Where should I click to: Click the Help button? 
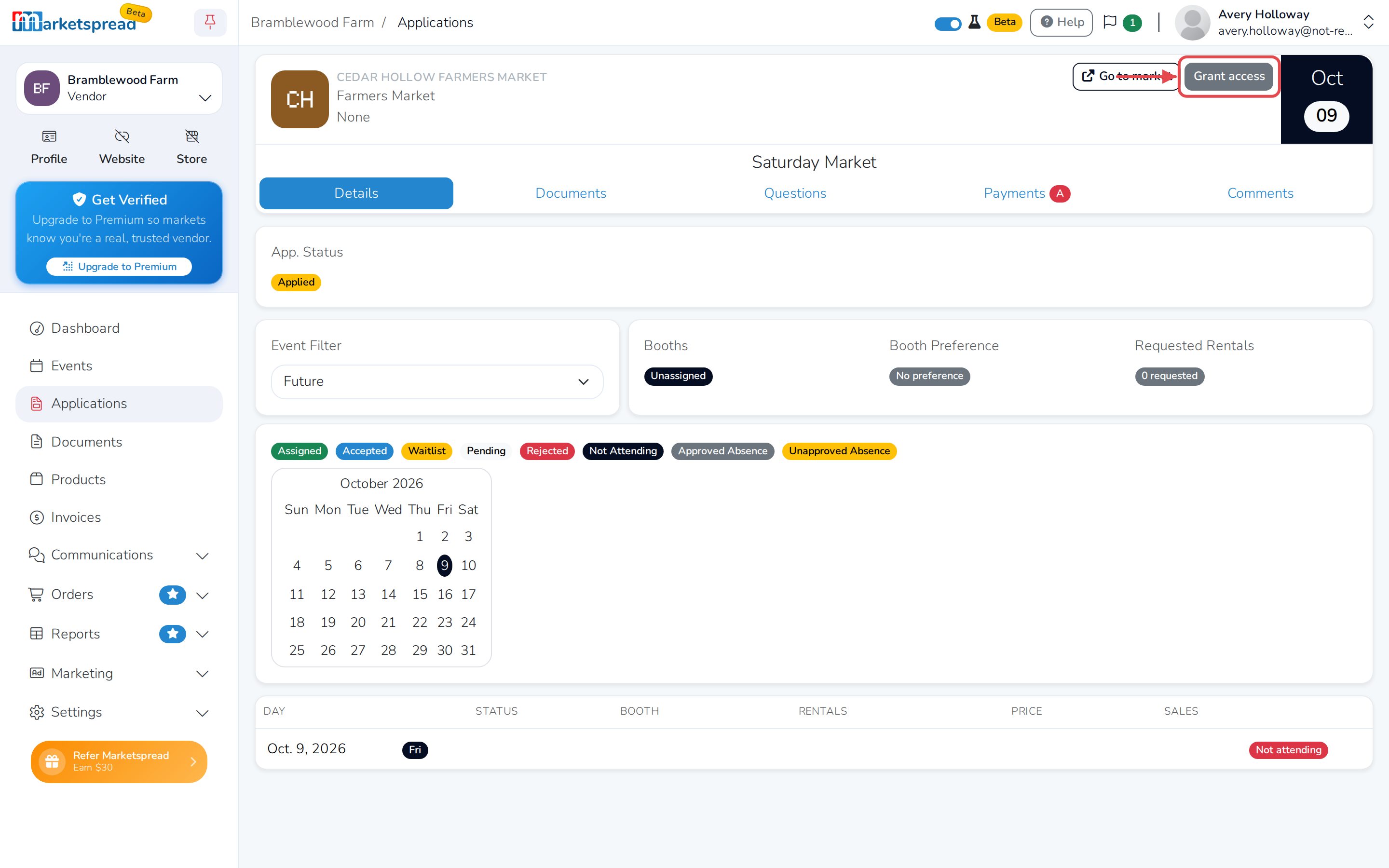point(1061,22)
